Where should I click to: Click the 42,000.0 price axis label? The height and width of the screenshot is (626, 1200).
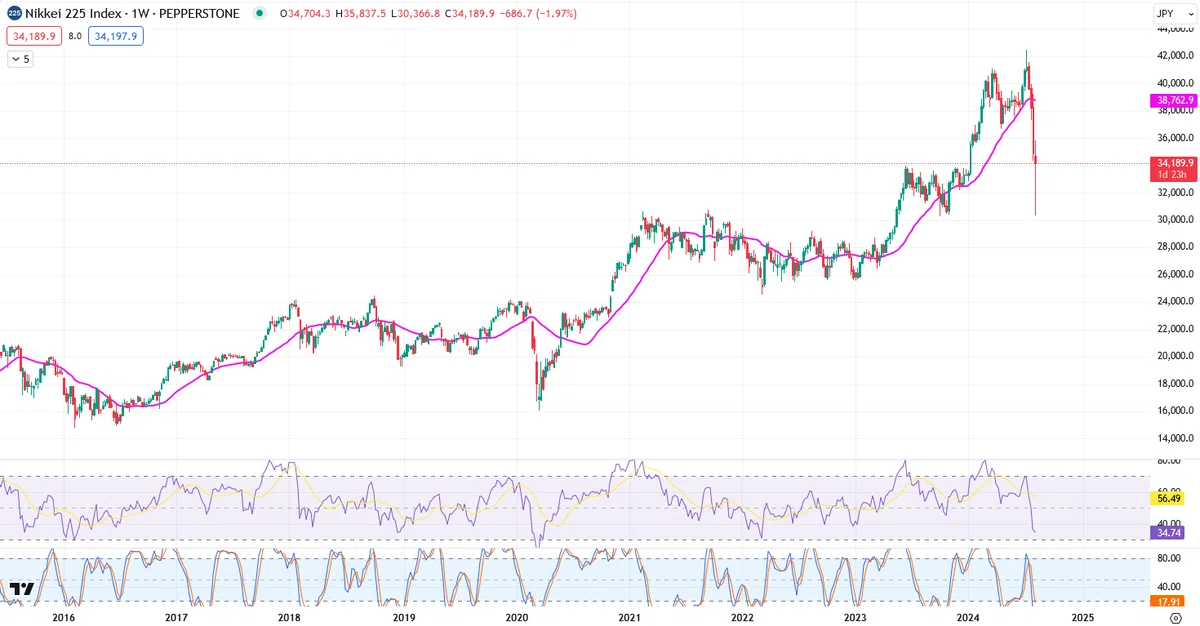pos(1176,55)
